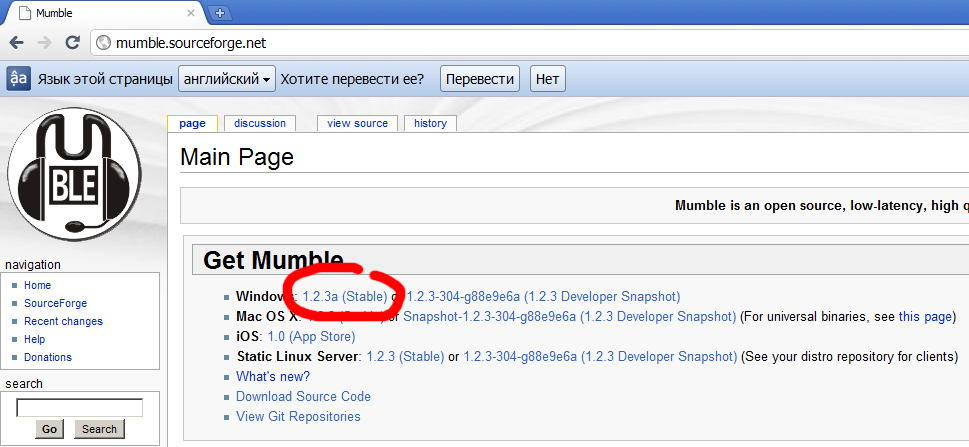Download Windows 1.2.3 Developer Snapshot

point(543,296)
